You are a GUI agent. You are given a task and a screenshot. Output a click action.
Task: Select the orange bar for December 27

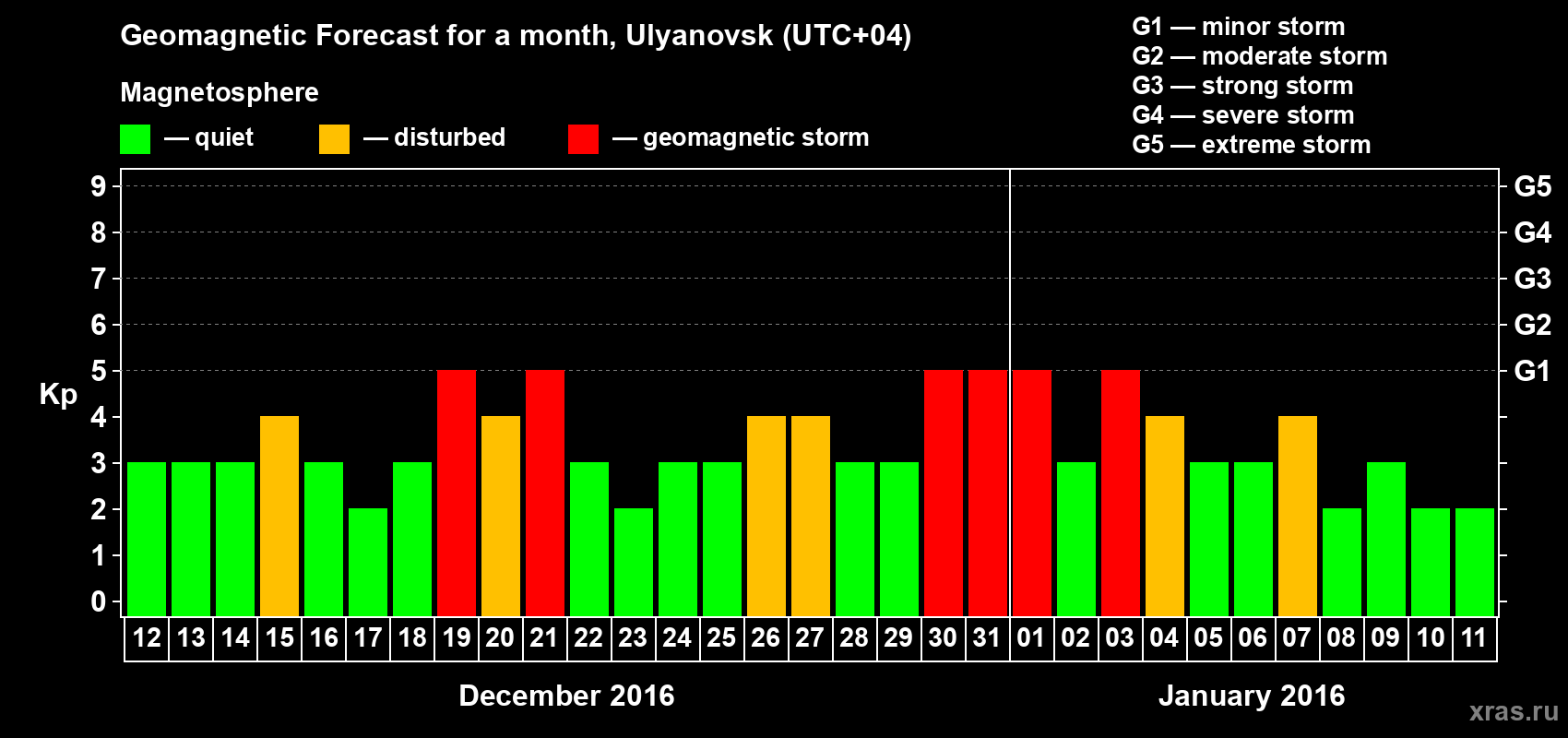click(x=811, y=516)
